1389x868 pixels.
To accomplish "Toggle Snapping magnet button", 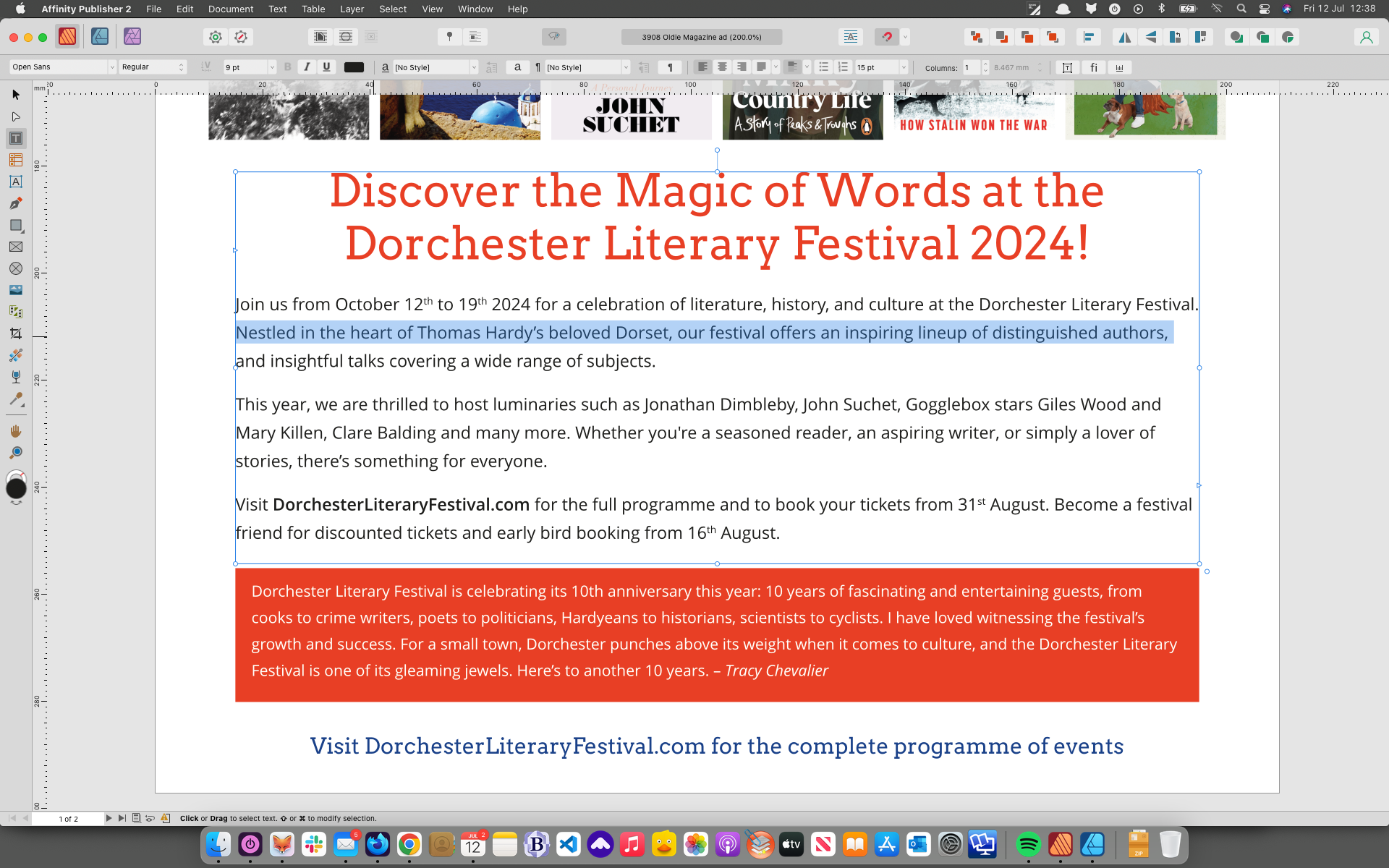I will (x=887, y=37).
